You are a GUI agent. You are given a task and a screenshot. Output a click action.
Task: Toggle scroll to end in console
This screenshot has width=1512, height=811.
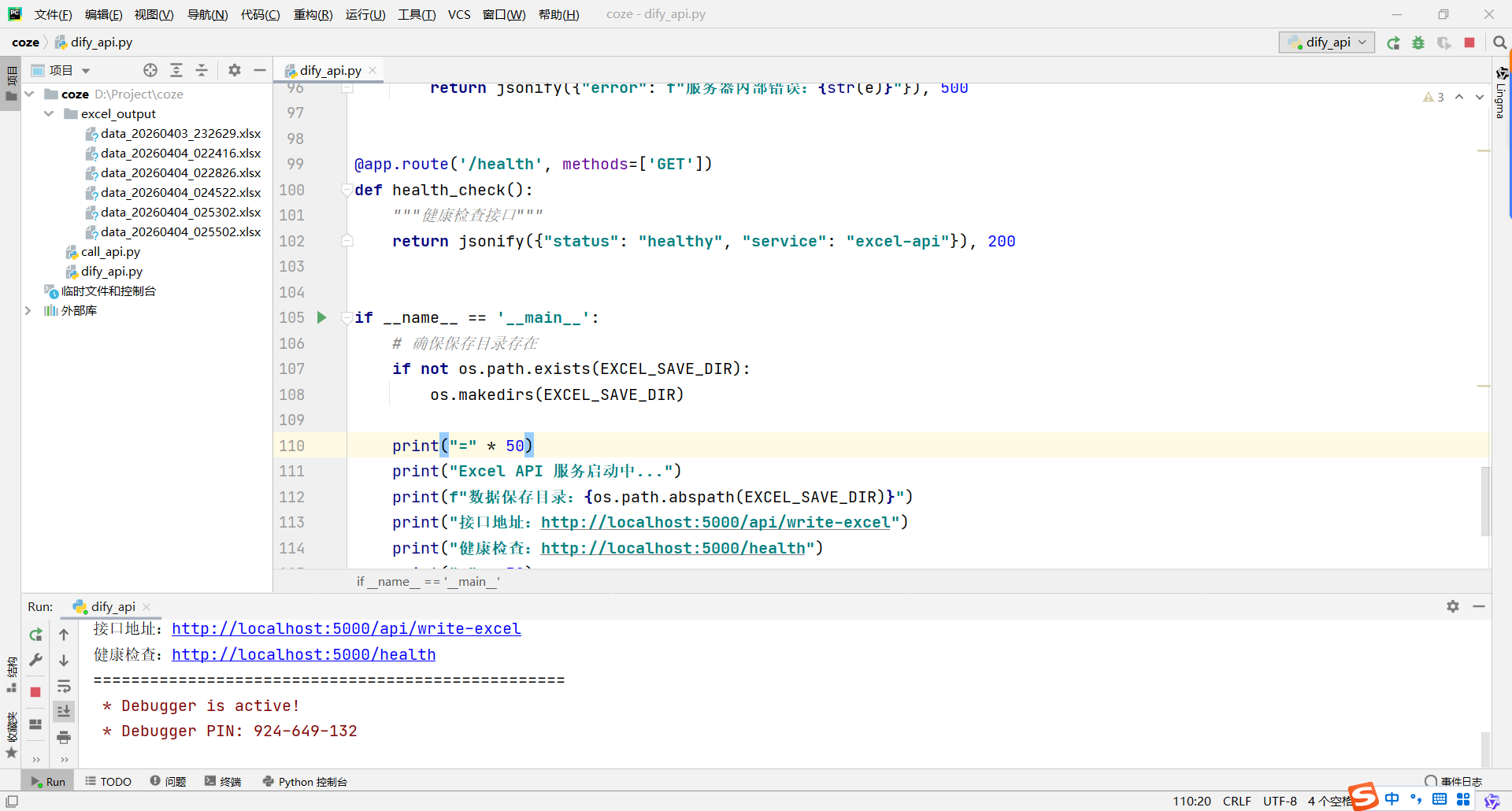coord(64,711)
